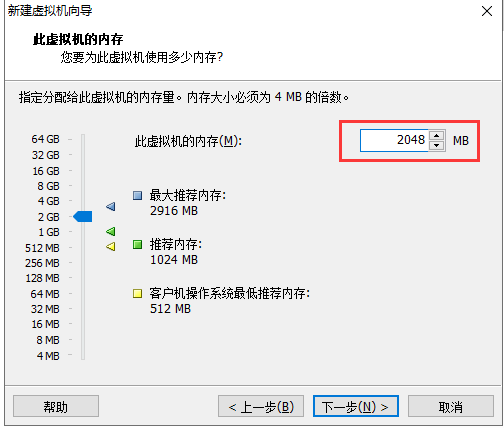The image size is (504, 428).
Task: Increase memory with the spinner up arrow
Action: tap(437, 135)
